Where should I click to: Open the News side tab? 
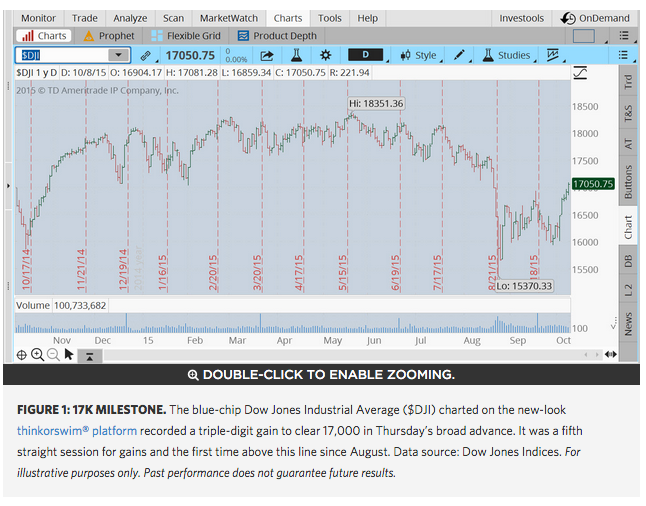[628, 324]
